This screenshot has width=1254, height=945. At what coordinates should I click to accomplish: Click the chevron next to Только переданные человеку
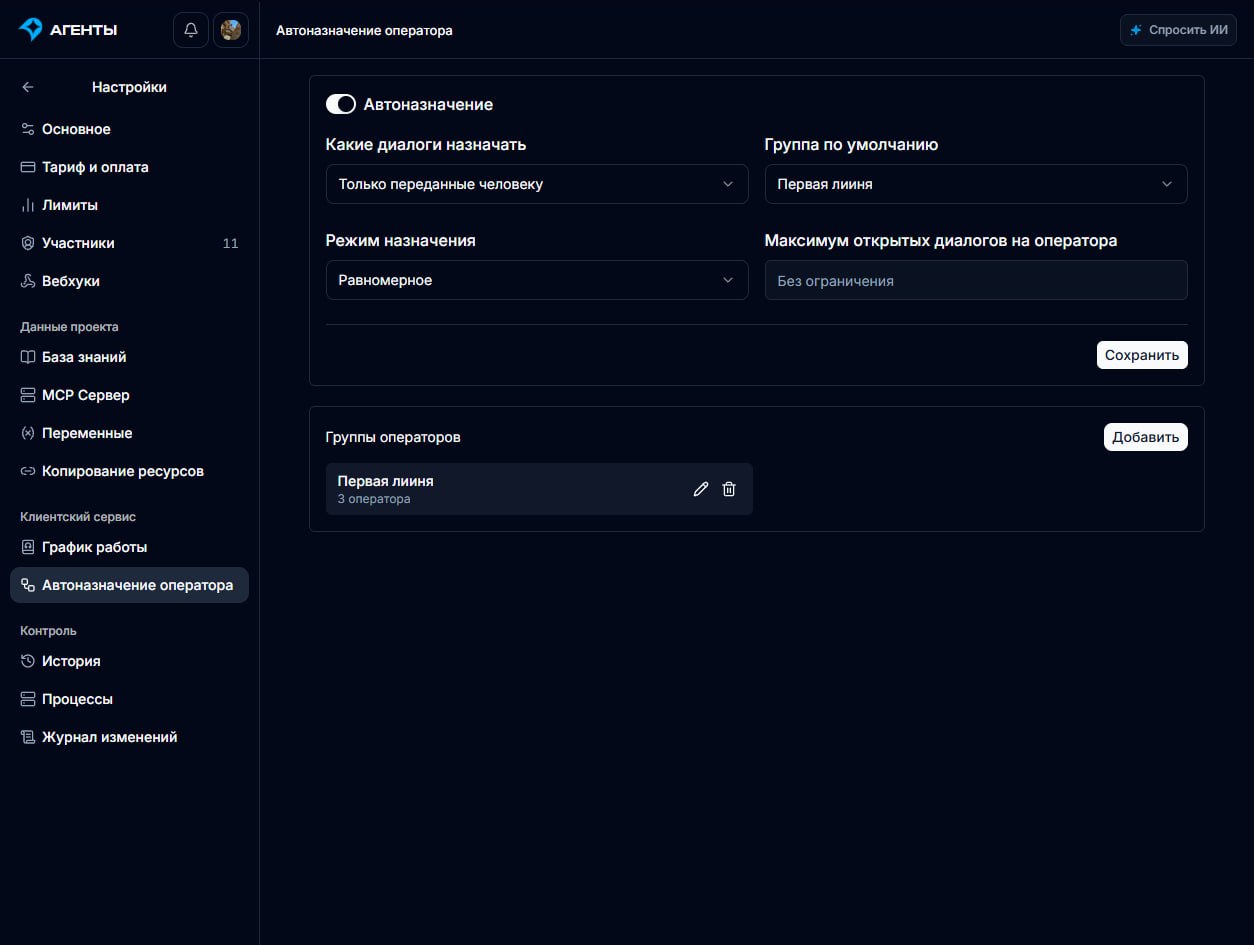[728, 184]
